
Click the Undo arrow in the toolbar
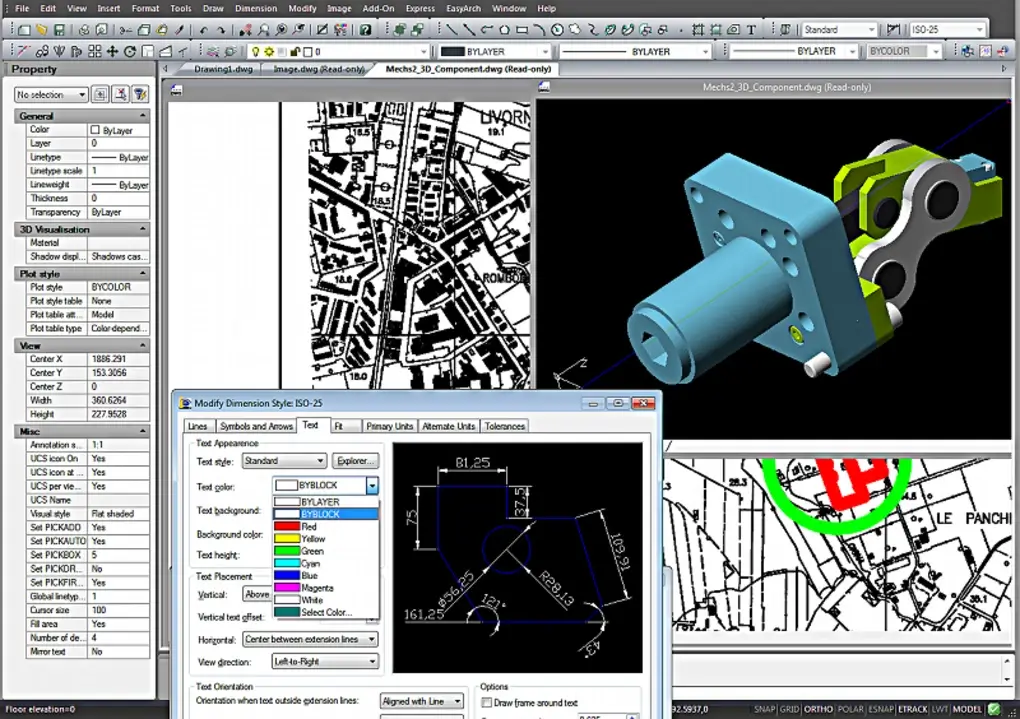click(204, 30)
